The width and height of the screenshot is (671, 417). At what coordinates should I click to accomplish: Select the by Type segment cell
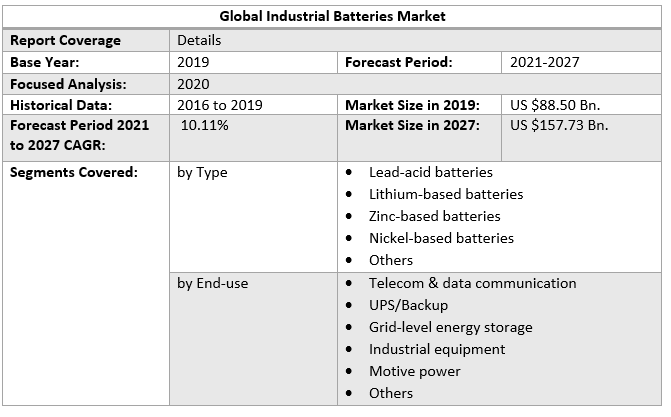[202, 172]
